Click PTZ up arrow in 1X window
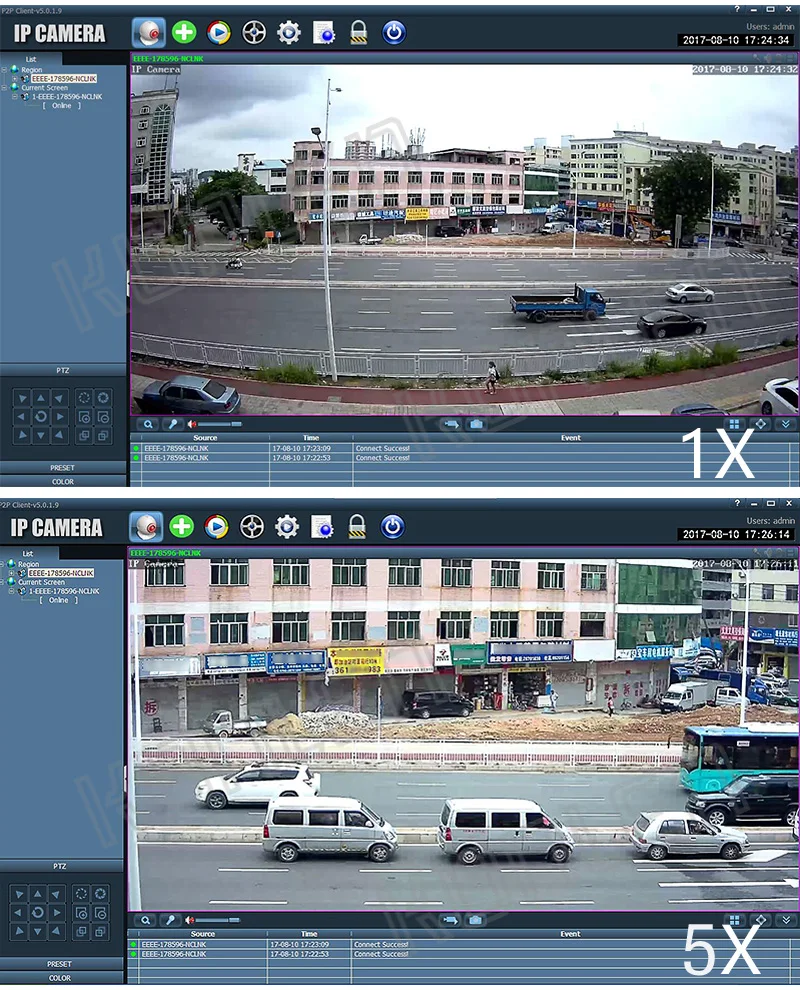 coord(40,398)
